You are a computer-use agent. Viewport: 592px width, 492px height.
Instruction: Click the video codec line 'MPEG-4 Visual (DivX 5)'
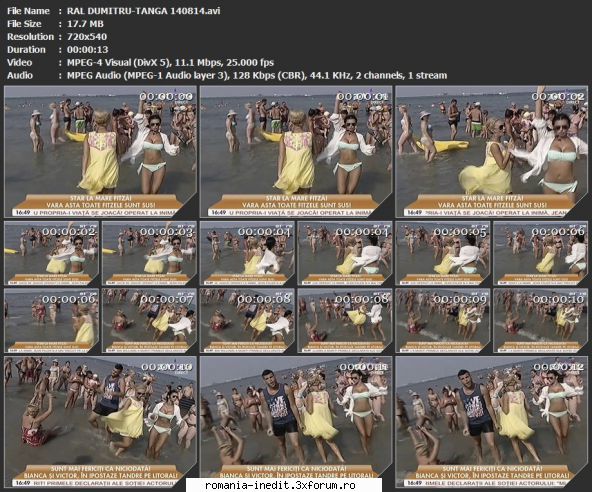coord(119,62)
